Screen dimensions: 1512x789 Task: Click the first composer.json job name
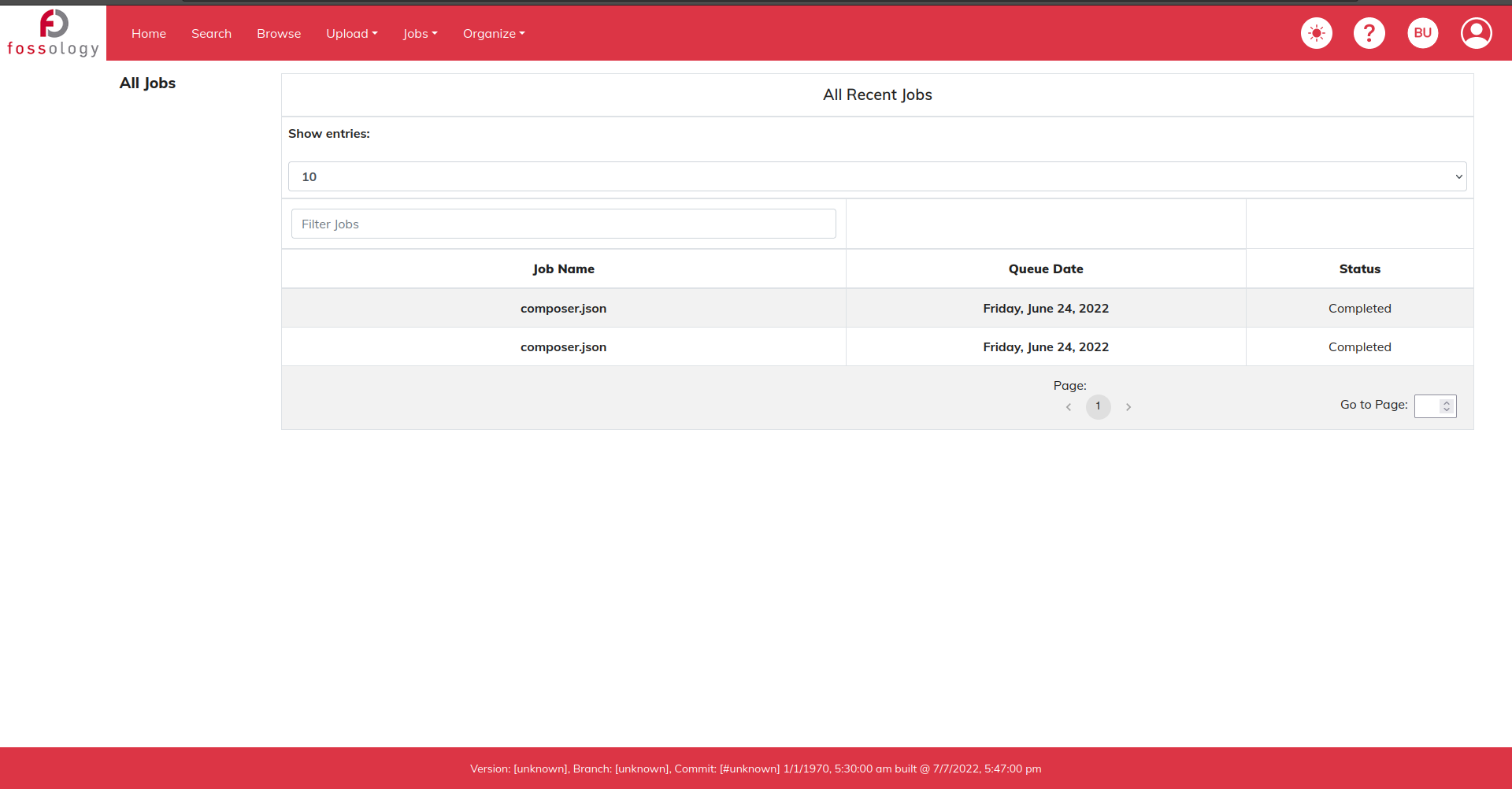click(564, 308)
